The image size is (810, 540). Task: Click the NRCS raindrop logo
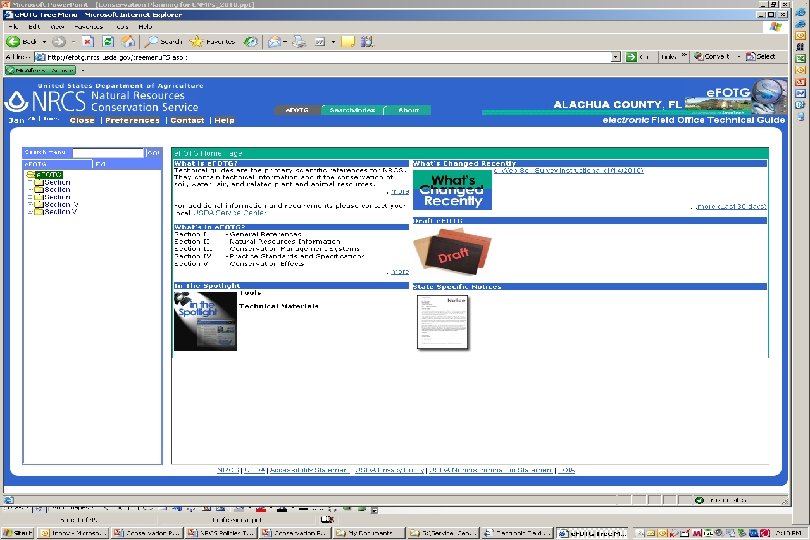[x=17, y=101]
